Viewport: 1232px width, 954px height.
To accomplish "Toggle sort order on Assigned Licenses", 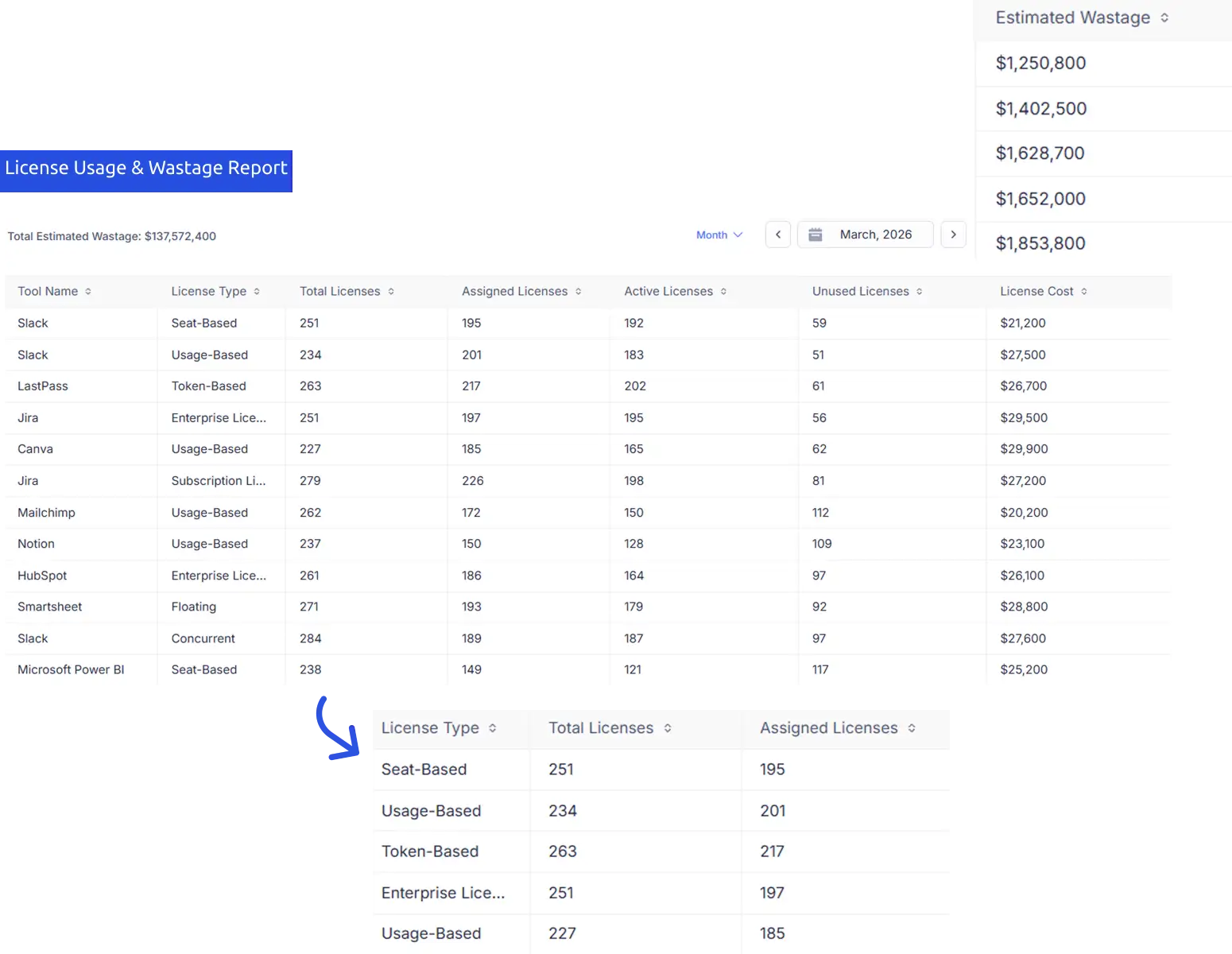I will (578, 291).
